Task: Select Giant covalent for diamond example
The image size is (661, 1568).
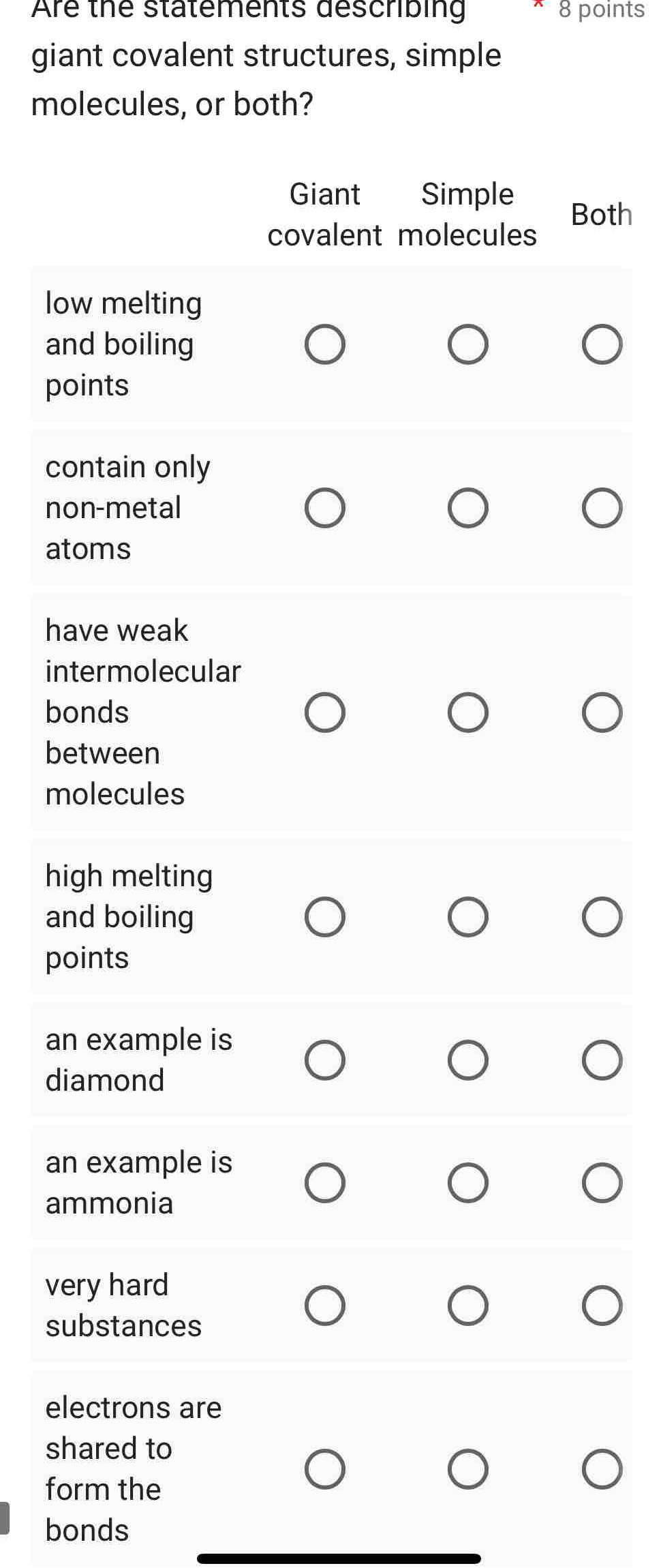Action: coord(324,1060)
